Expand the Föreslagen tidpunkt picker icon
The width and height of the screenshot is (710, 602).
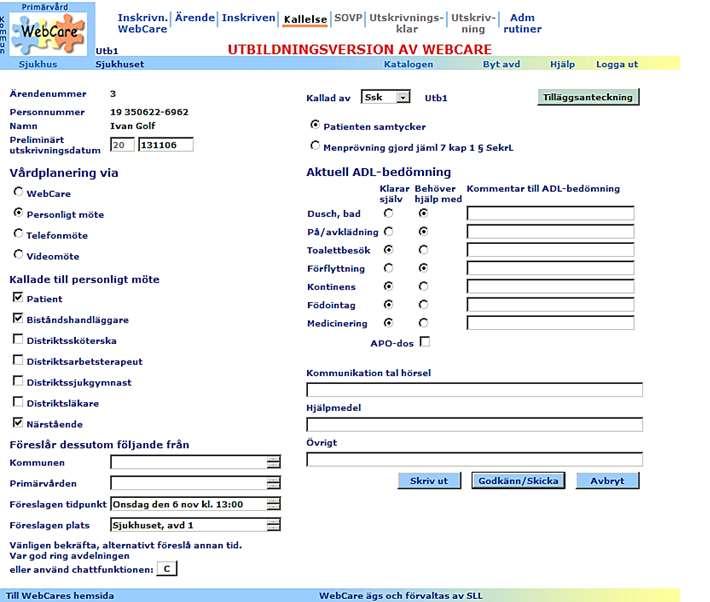coord(273,504)
